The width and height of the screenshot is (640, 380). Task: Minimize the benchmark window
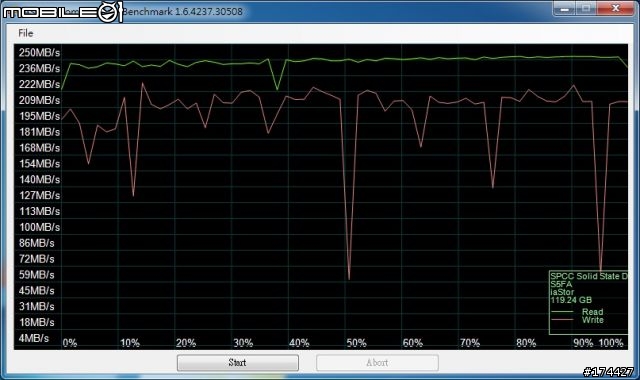coord(565,9)
